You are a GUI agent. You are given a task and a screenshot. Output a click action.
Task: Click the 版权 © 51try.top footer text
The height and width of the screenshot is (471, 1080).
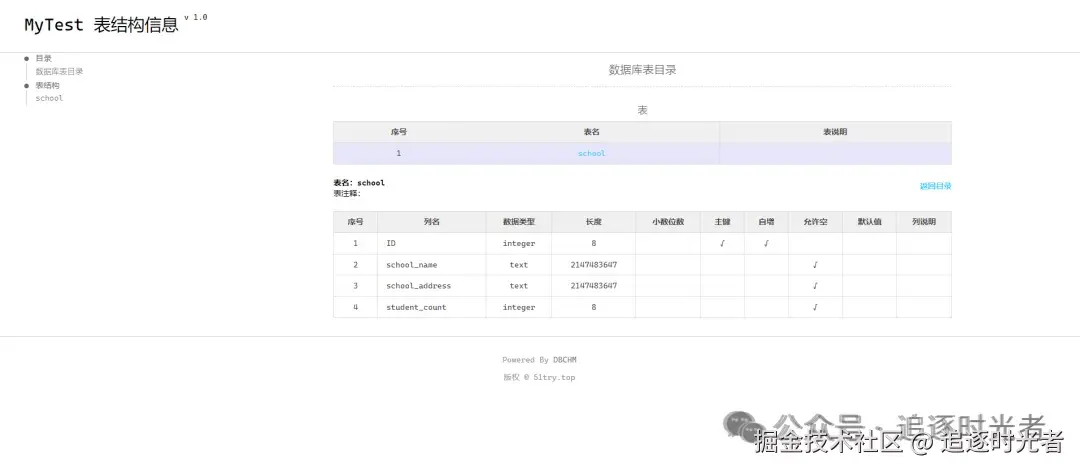[539, 377]
